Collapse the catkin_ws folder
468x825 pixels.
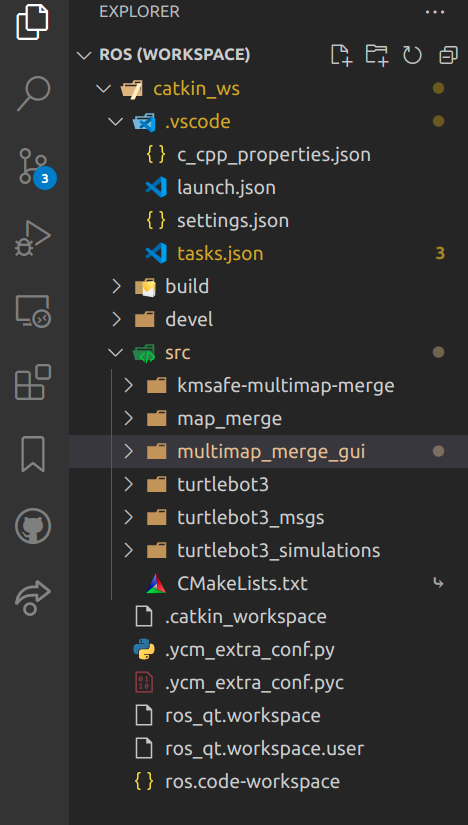pos(104,88)
